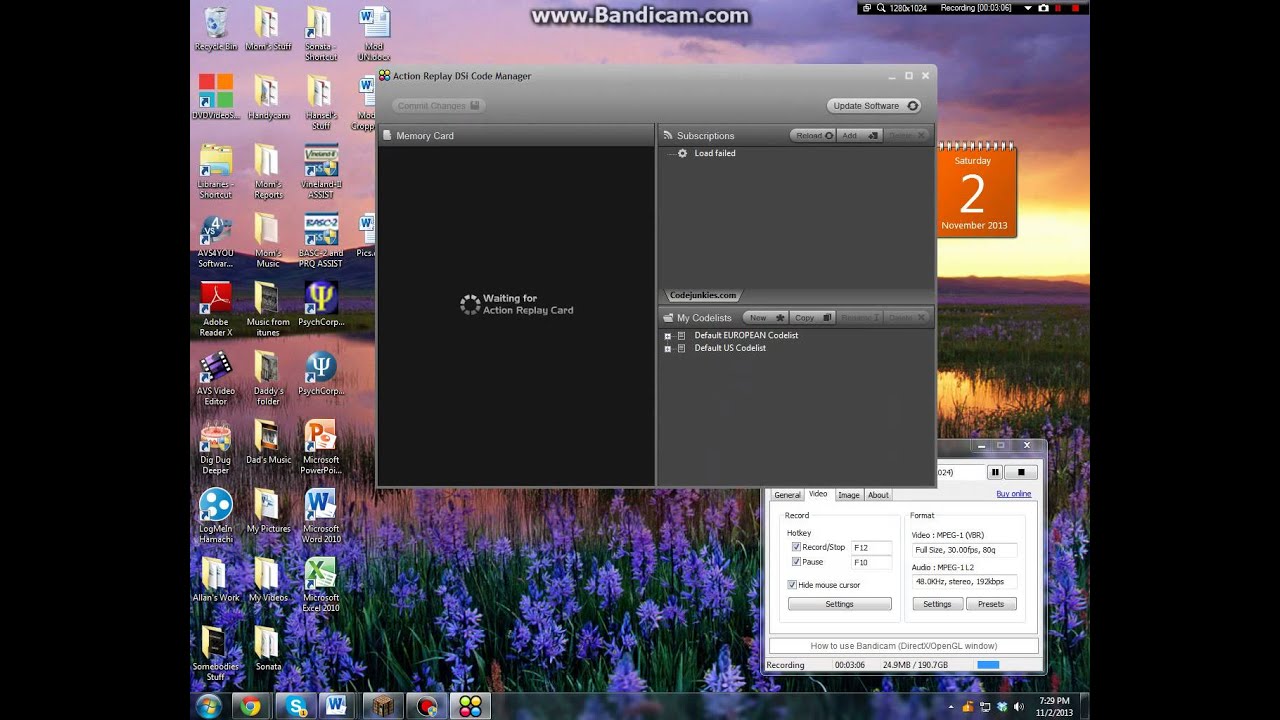Toggle the Pause hotkey checkbox
Screen dimensions: 1280x720
tap(796, 562)
